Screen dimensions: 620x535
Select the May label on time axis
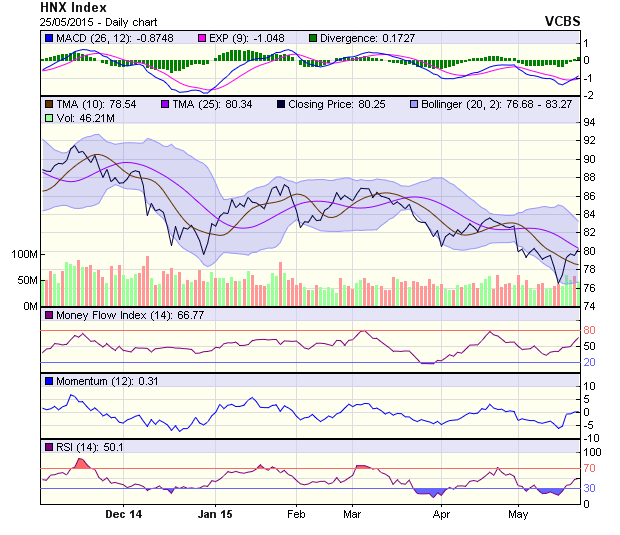click(x=517, y=514)
